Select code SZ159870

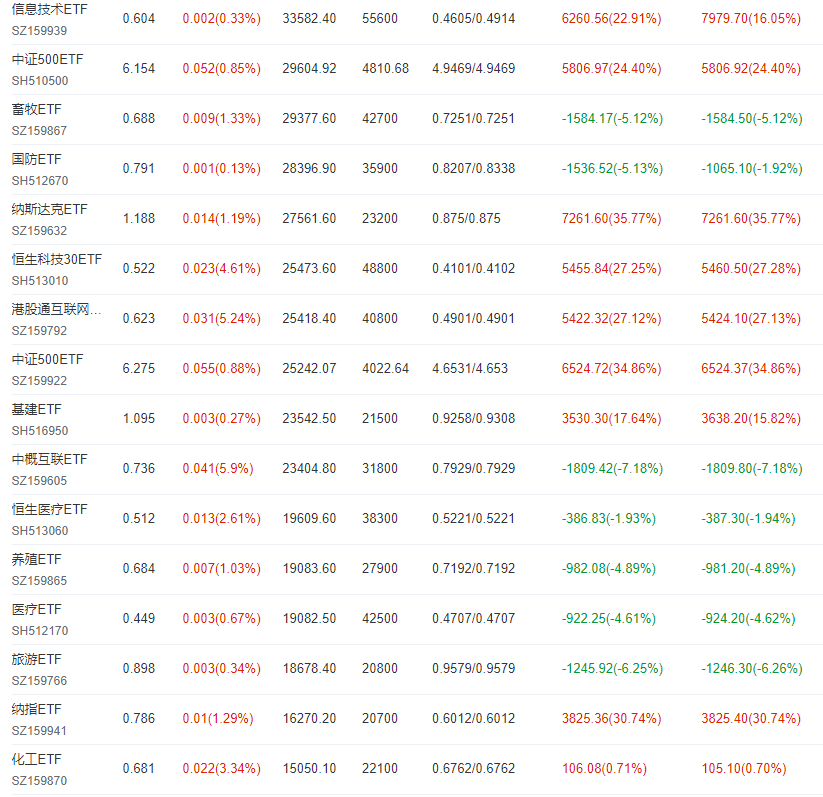[39, 781]
